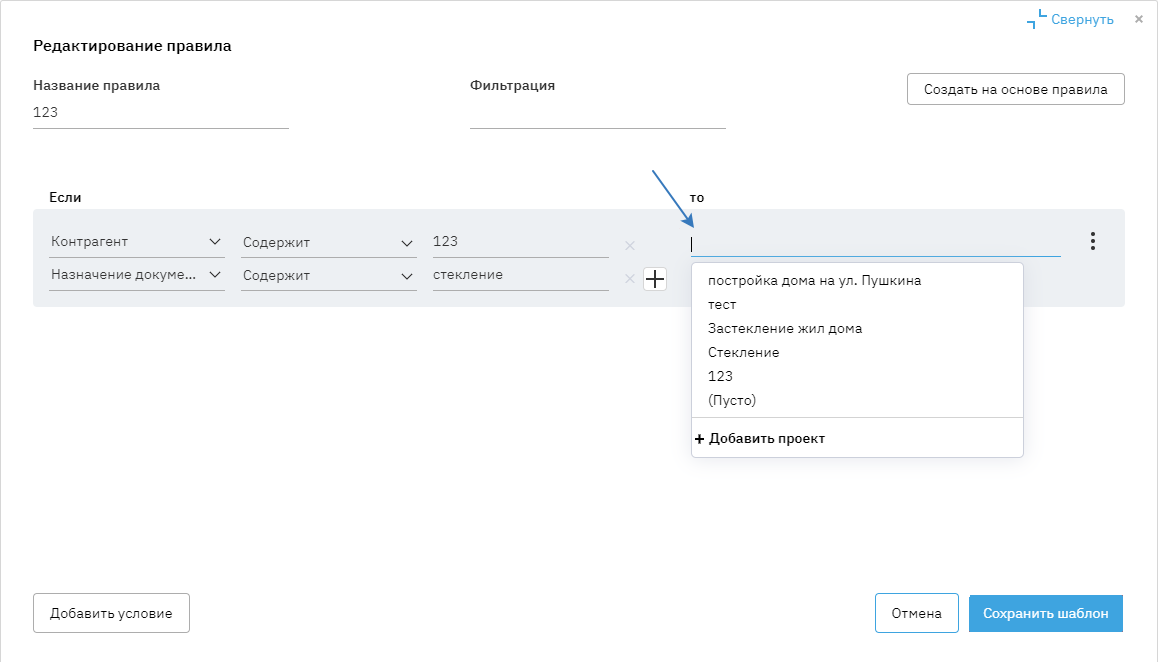The height and width of the screenshot is (662, 1158).
Task: Close the rule editing dialog
Action: pyautogui.click(x=1139, y=19)
